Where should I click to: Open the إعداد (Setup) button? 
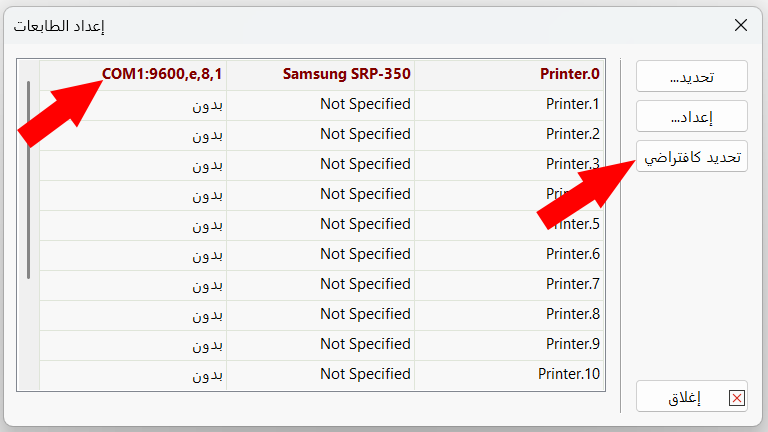(692, 116)
